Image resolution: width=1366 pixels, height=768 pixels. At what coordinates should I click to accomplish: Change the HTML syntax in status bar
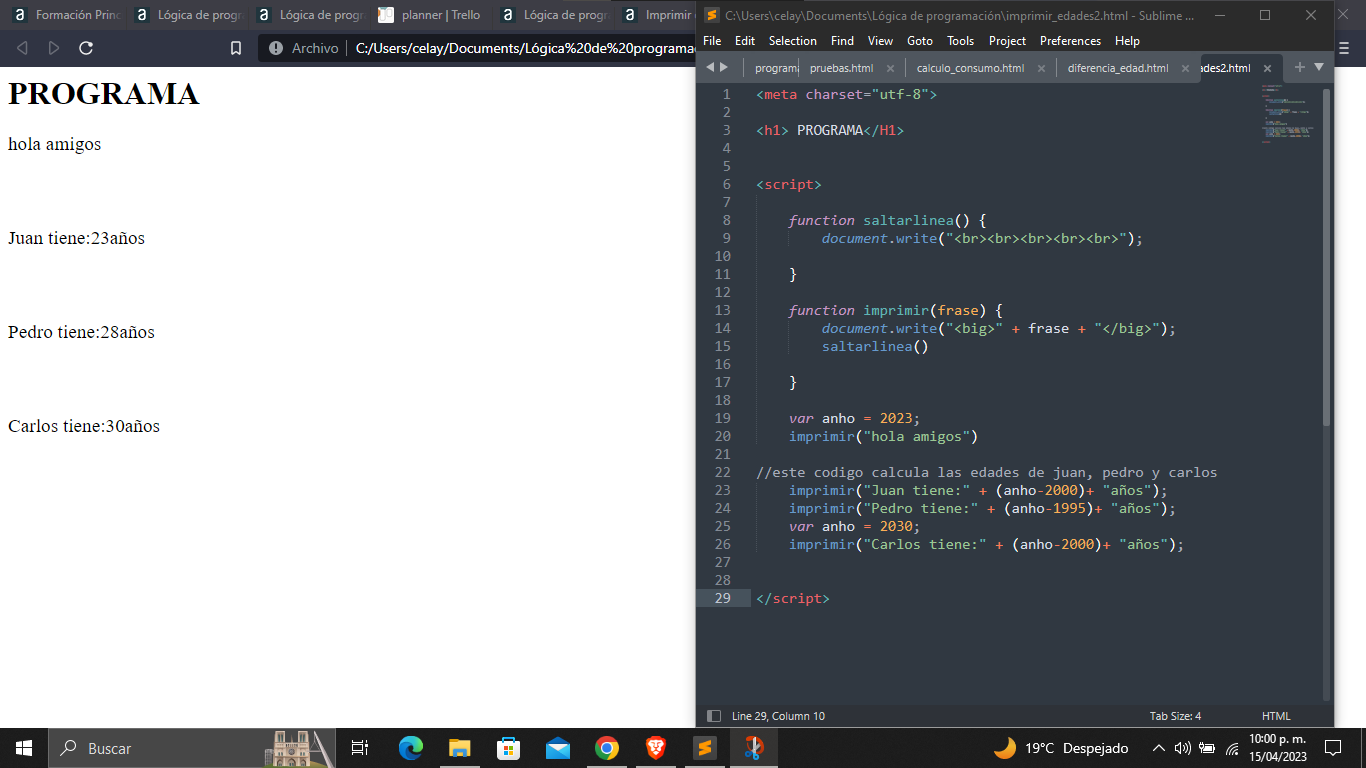click(x=1276, y=716)
